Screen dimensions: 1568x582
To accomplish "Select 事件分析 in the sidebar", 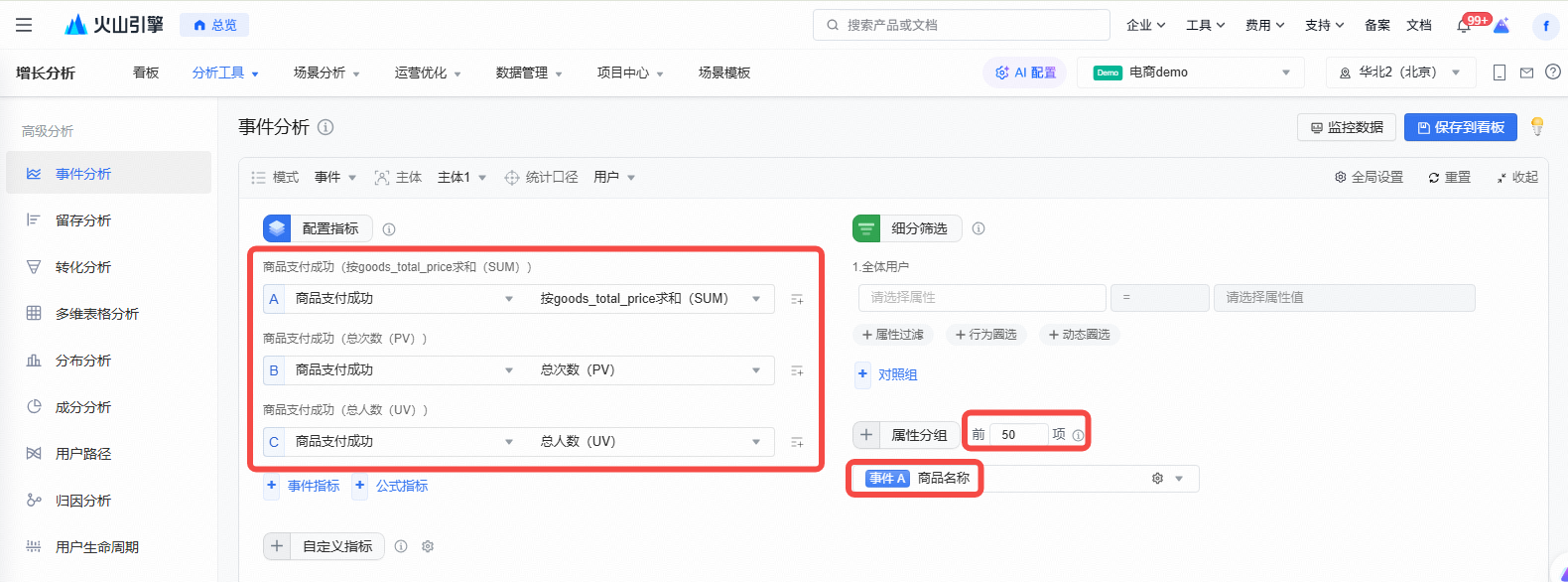I will coord(108,173).
